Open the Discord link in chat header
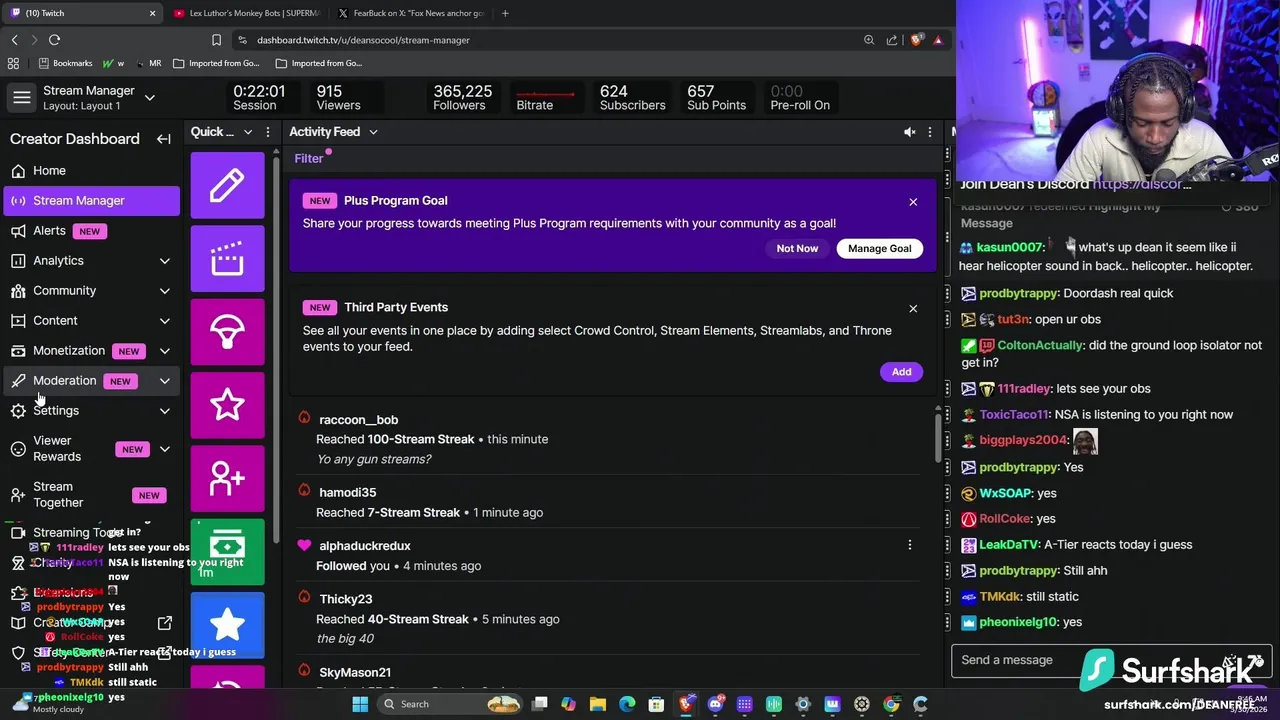Screen dimensions: 1280x720 click(1142, 184)
